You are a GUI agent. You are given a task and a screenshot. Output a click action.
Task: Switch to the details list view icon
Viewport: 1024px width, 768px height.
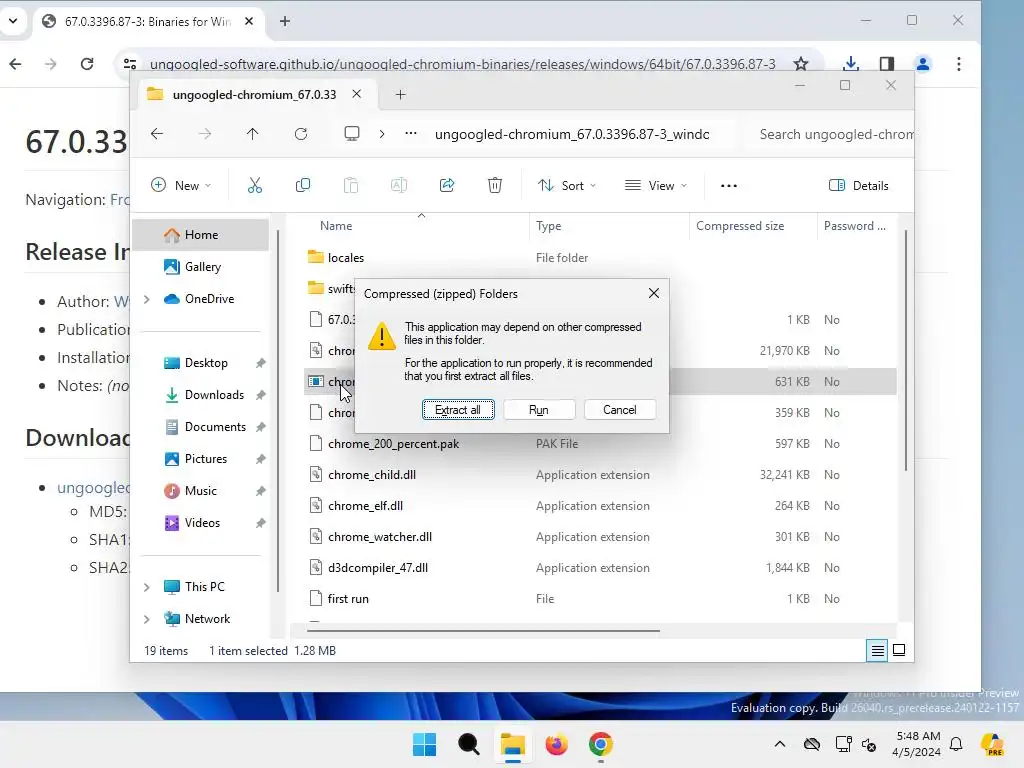pyautogui.click(x=877, y=650)
